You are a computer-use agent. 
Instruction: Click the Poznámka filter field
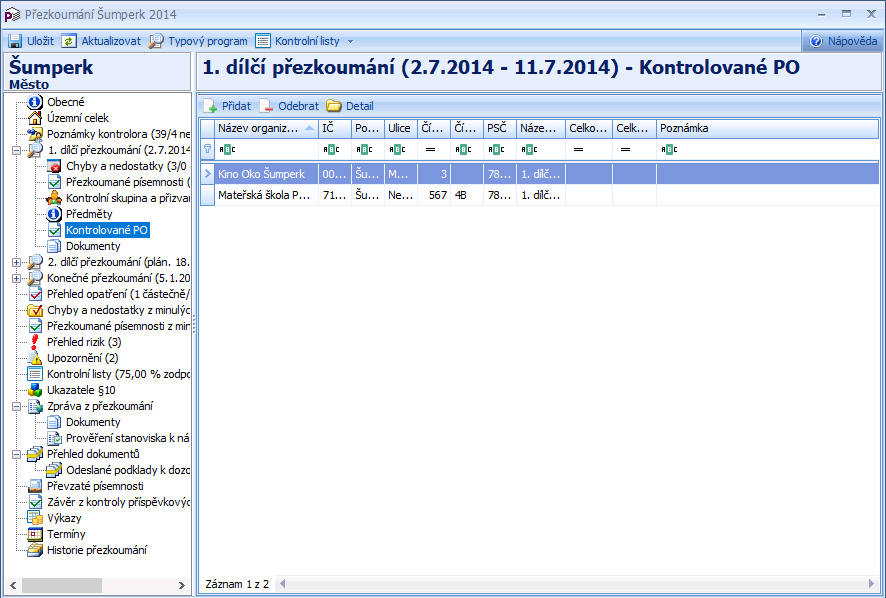click(x=767, y=150)
